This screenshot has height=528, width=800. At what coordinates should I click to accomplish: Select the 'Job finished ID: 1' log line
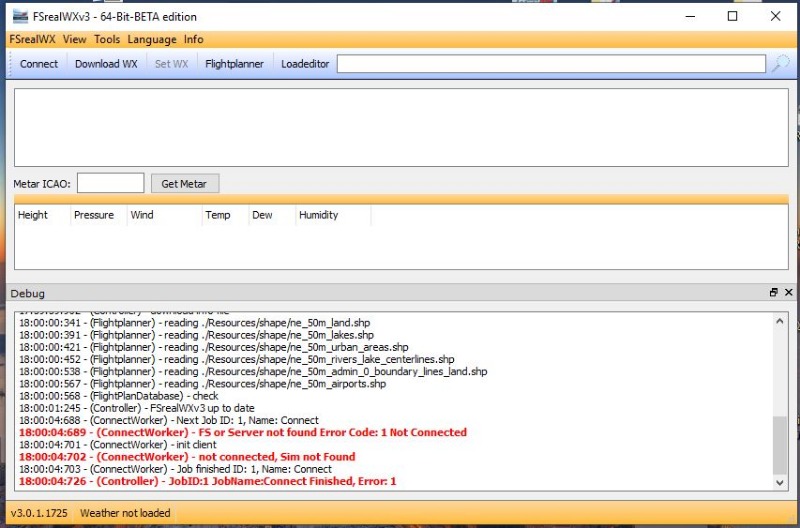(176, 469)
